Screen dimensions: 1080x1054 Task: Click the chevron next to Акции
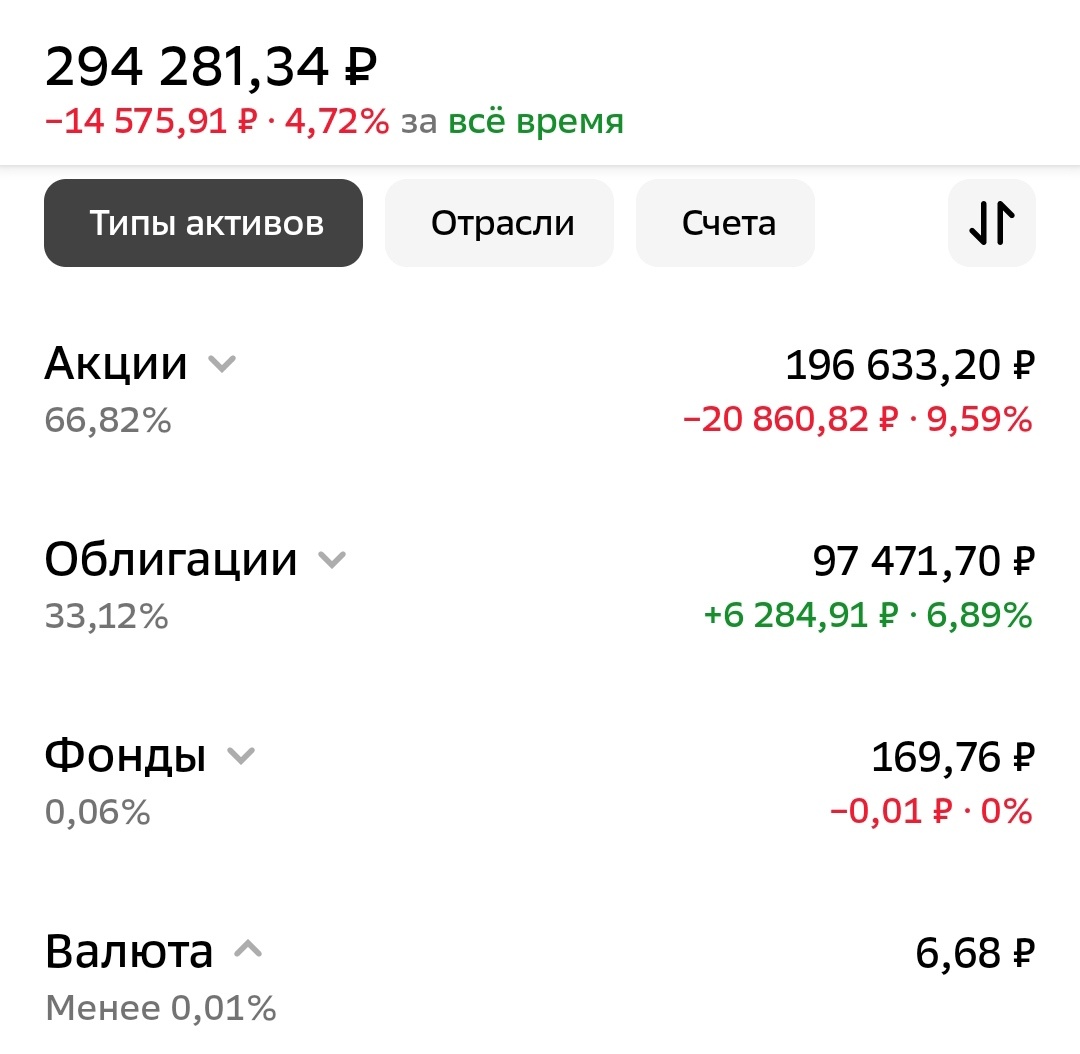click(x=222, y=364)
